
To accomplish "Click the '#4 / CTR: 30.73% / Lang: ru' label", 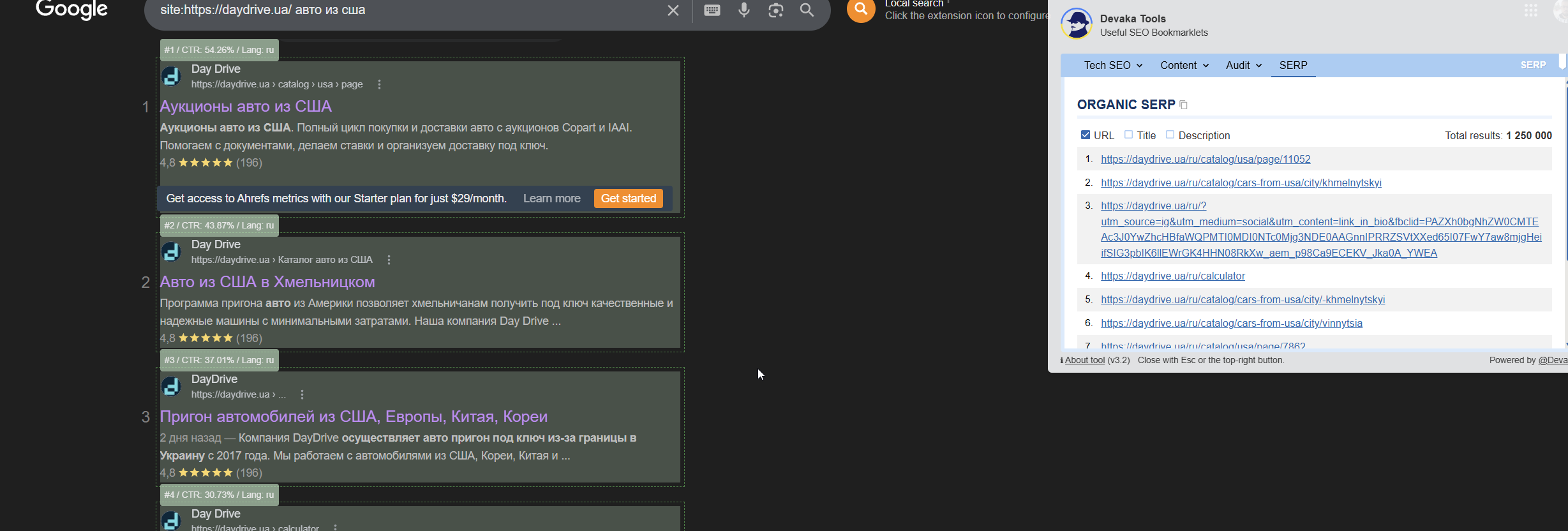I will (219, 495).
